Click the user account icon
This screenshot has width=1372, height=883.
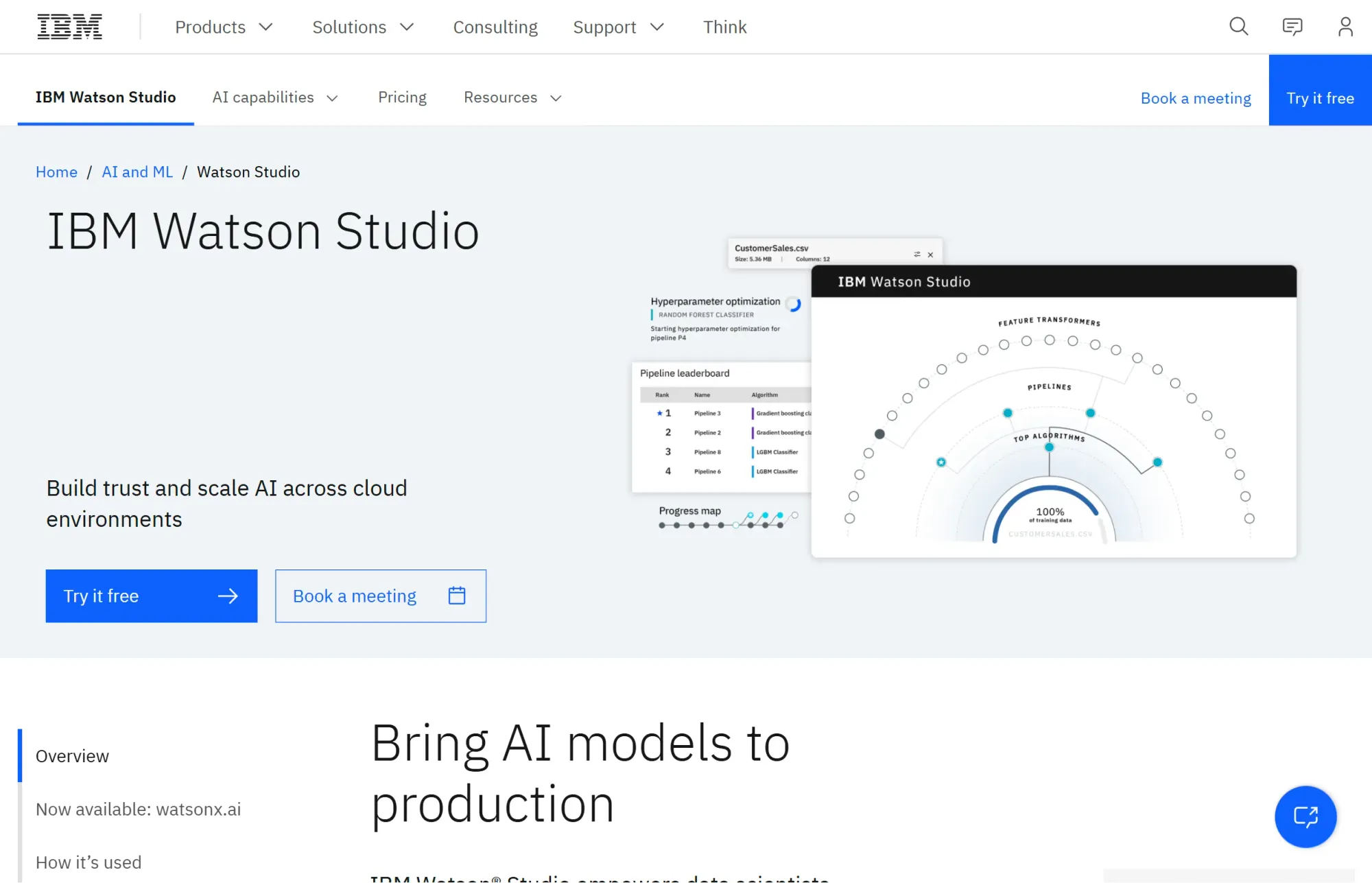point(1345,27)
